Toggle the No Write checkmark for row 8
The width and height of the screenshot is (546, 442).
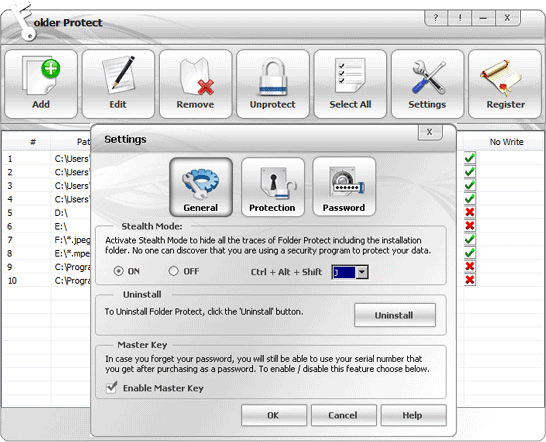[469, 253]
